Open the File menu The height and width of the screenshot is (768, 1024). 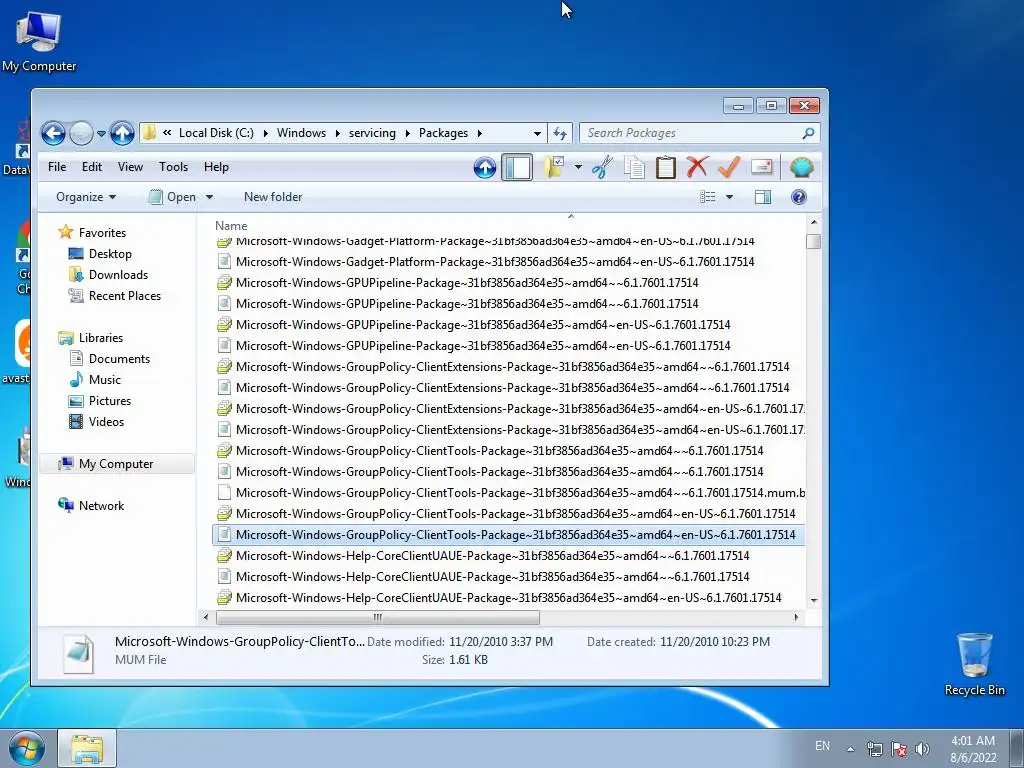57,167
